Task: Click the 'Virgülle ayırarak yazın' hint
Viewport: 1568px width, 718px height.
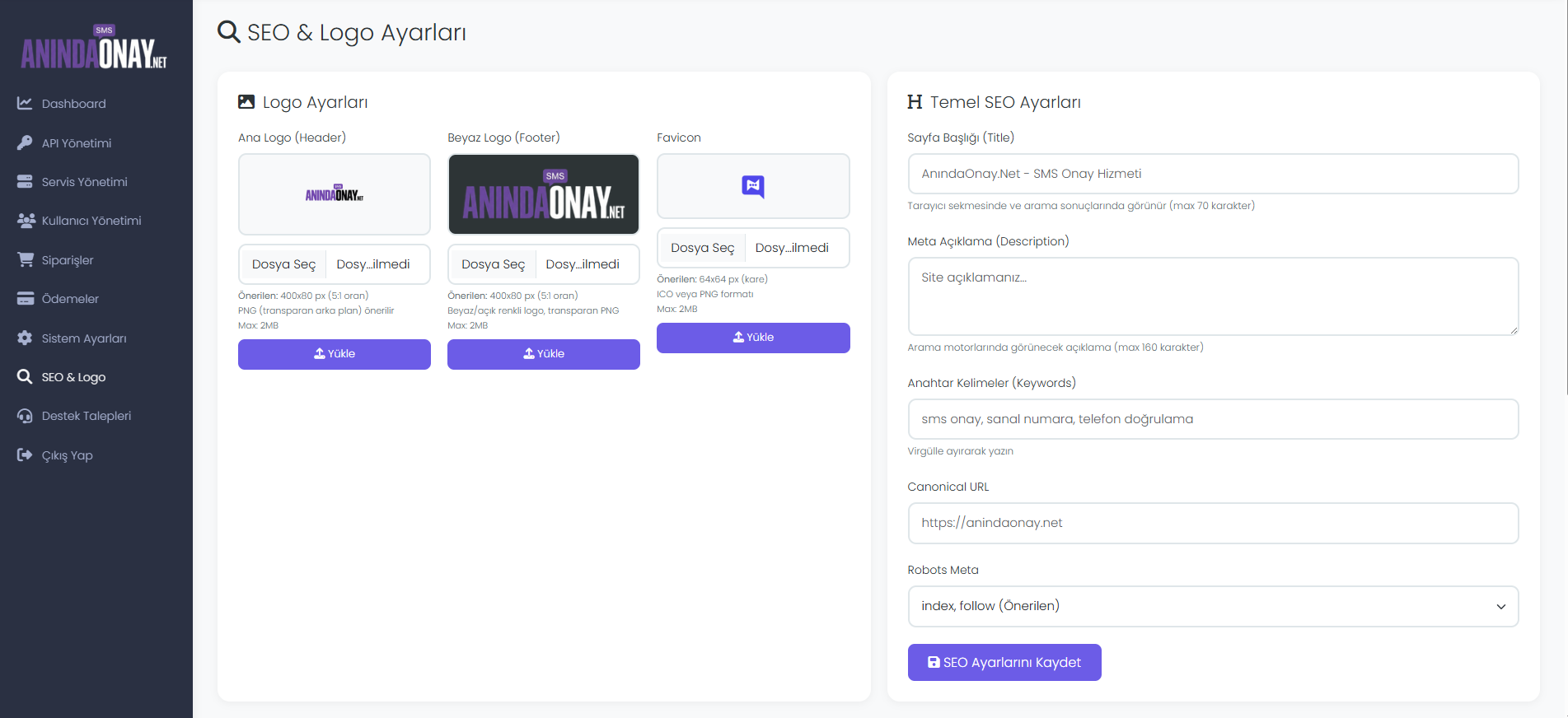Action: [x=961, y=451]
